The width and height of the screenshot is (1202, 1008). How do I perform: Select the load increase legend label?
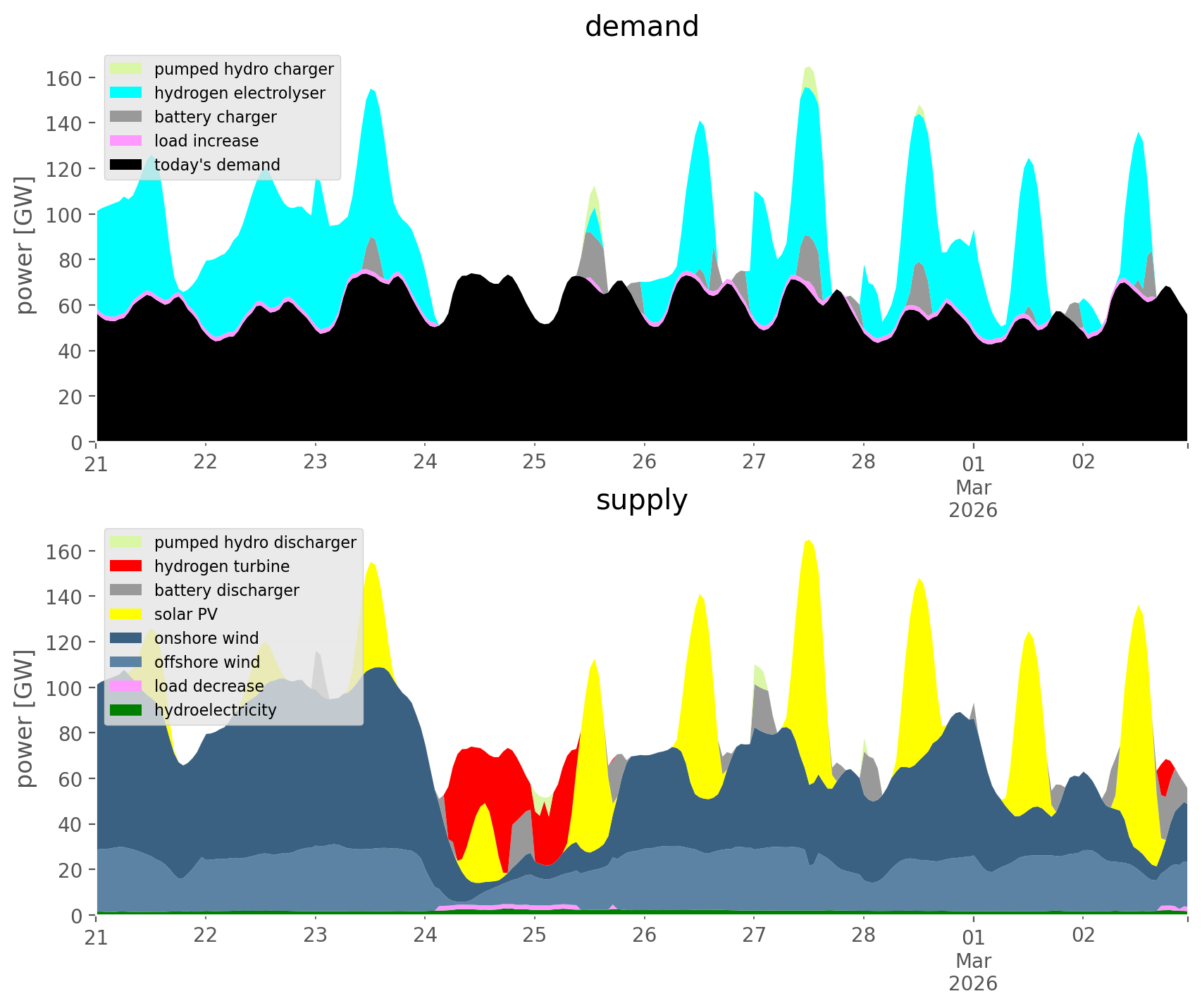206,141
